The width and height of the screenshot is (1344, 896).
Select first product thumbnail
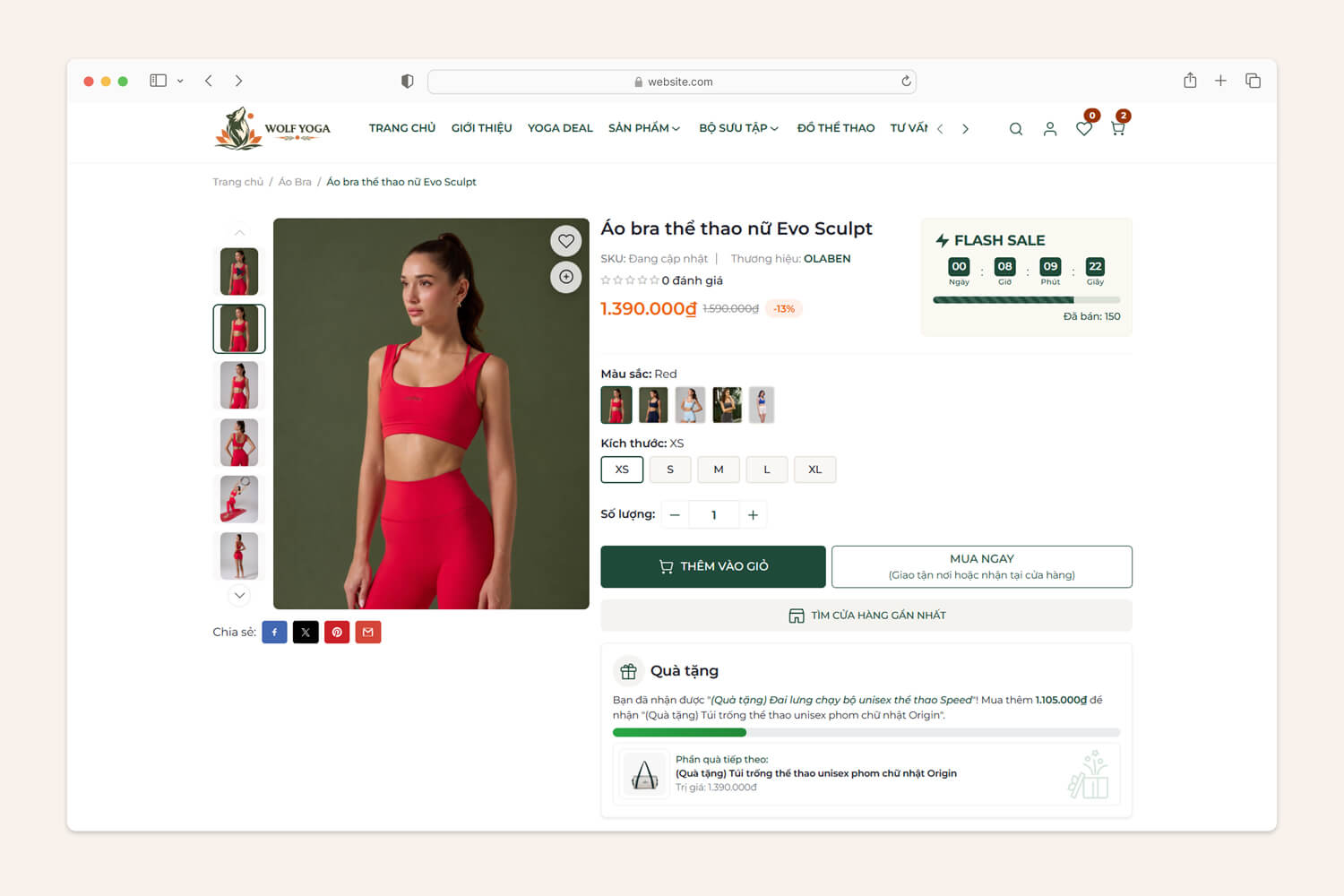239,271
